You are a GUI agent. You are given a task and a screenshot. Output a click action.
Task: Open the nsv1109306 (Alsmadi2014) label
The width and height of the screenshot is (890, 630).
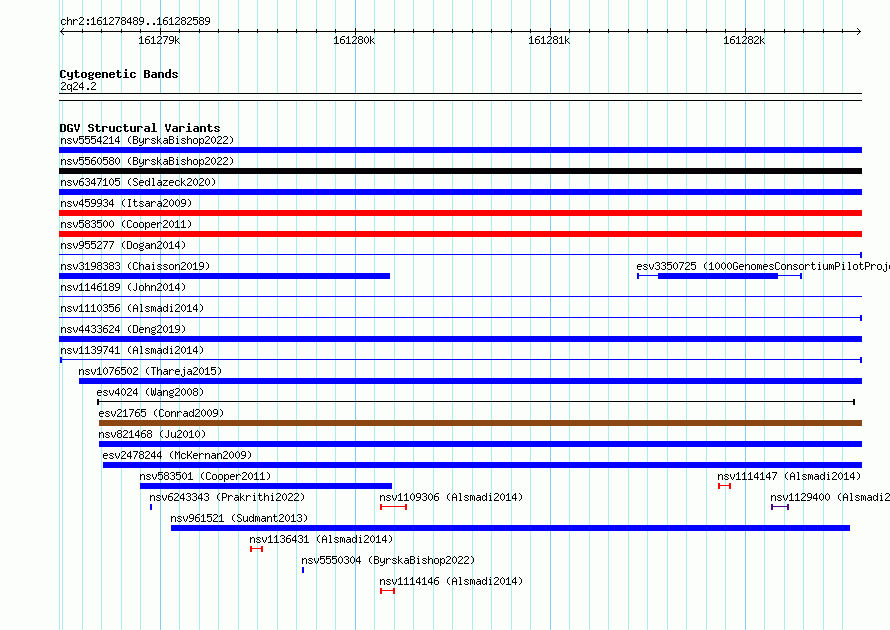(451, 497)
